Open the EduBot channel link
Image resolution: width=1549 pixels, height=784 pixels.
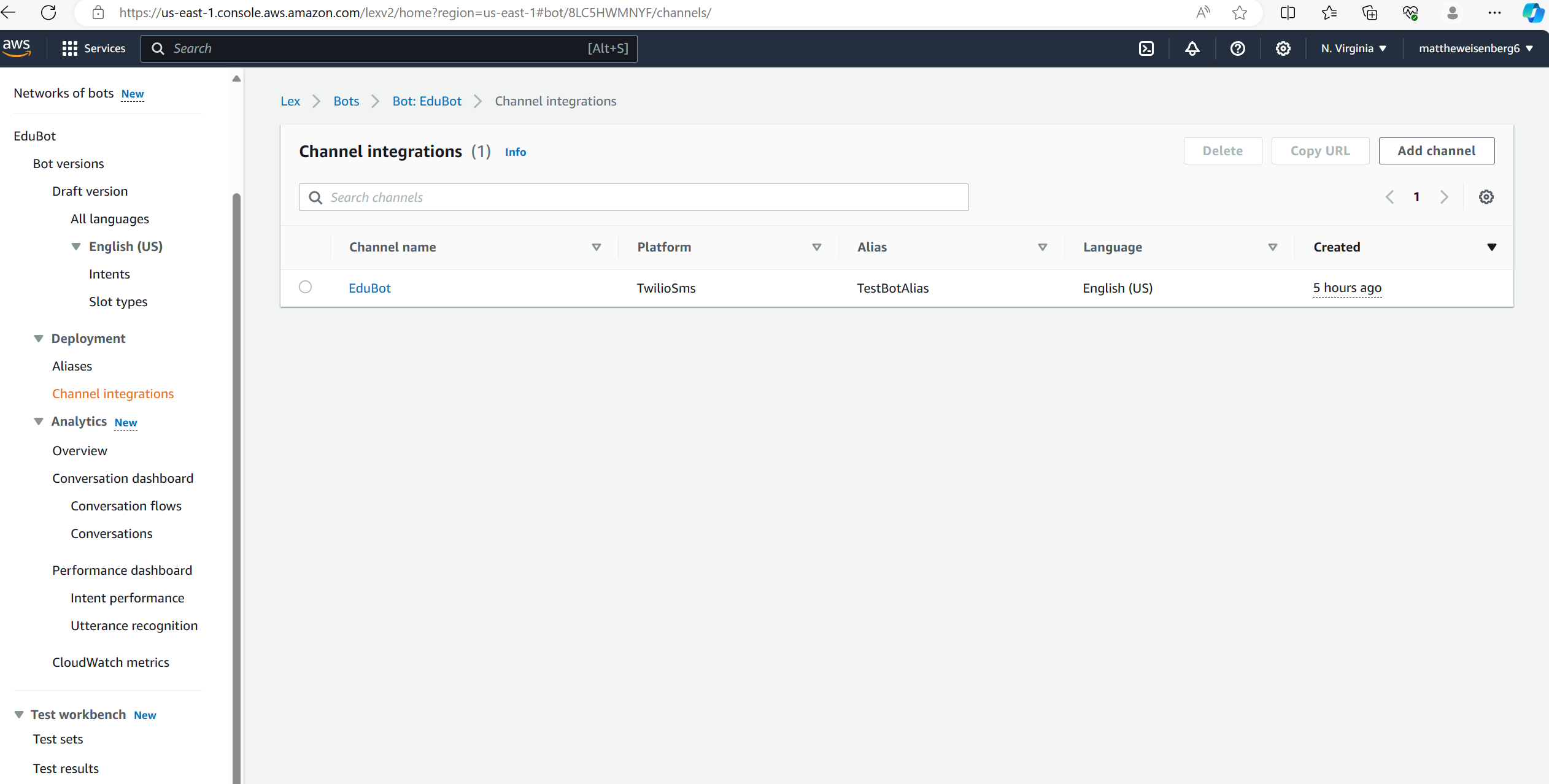click(x=369, y=288)
